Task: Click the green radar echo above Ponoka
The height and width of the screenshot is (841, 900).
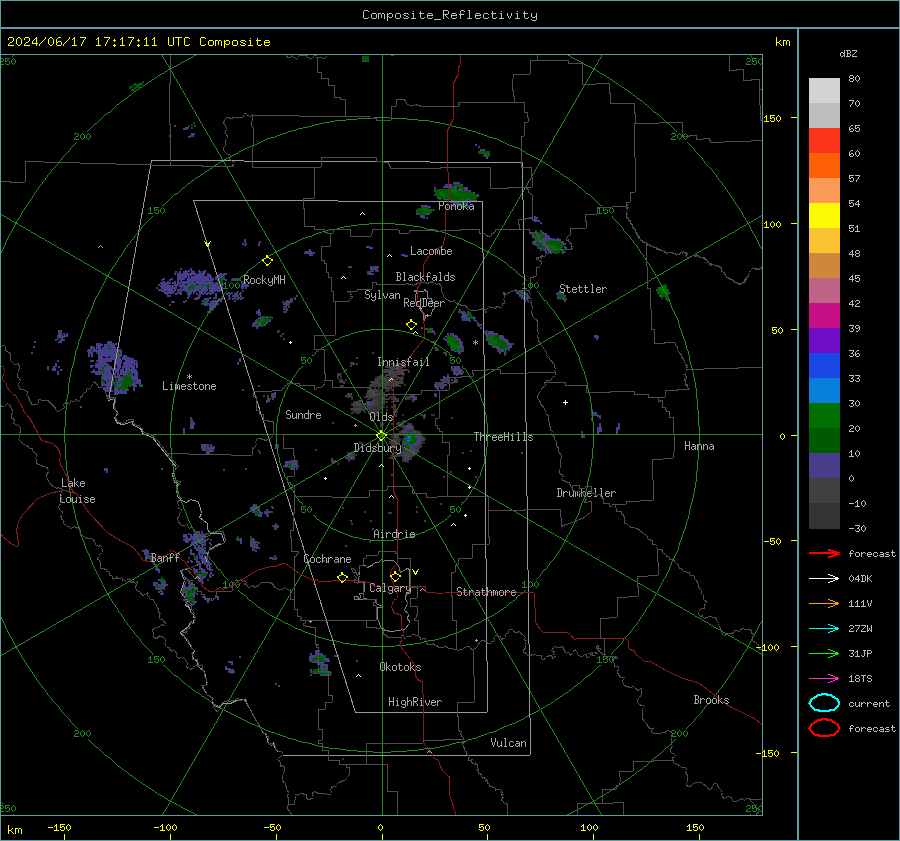Action: coord(456,192)
